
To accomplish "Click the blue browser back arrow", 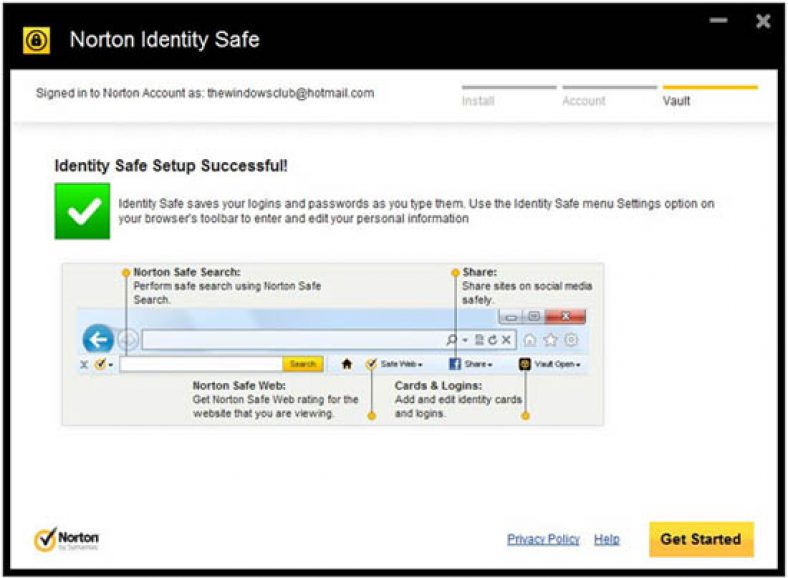I will coord(98,339).
